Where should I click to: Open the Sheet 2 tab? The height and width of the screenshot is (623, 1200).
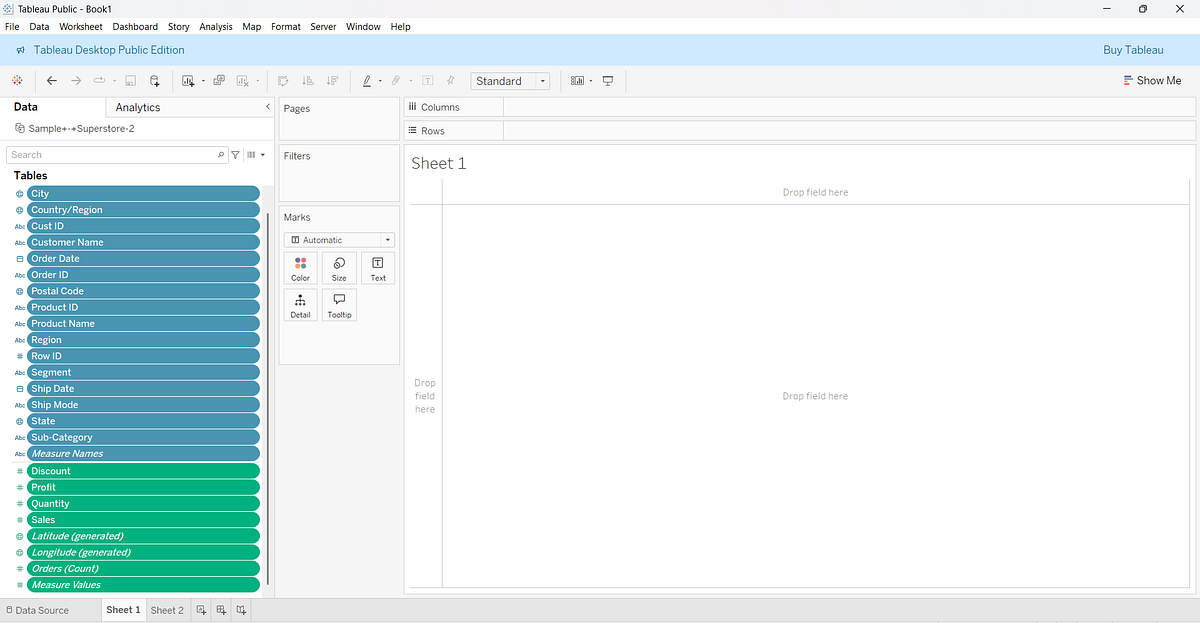coord(167,609)
